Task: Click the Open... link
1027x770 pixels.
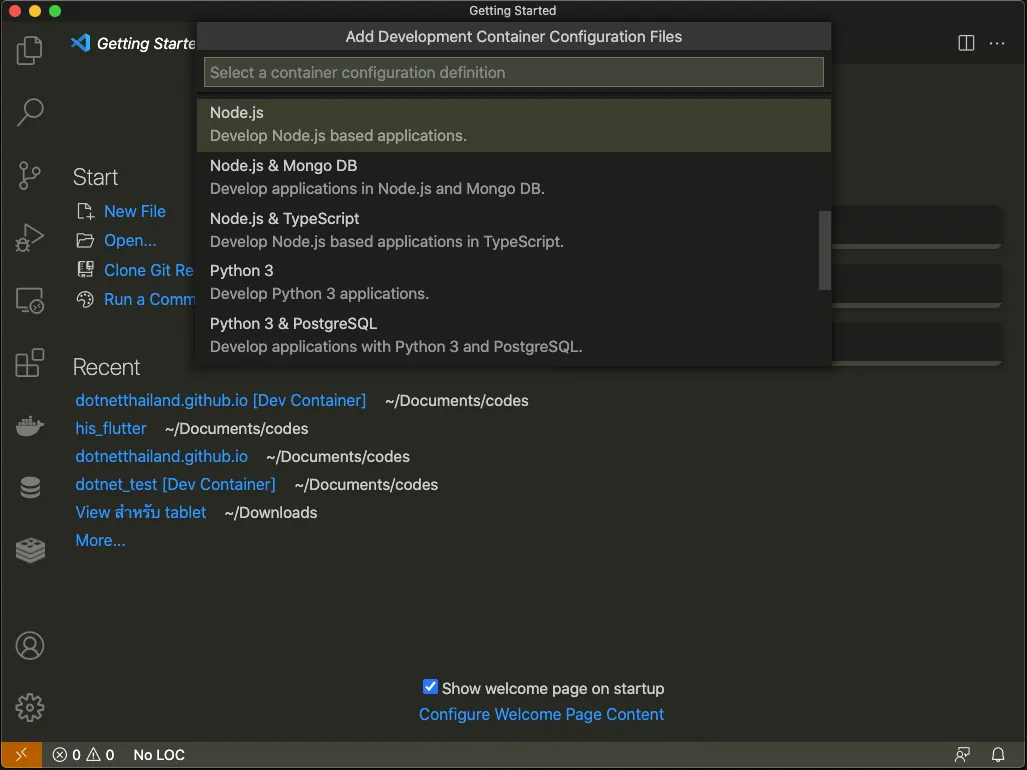Action: (130, 240)
